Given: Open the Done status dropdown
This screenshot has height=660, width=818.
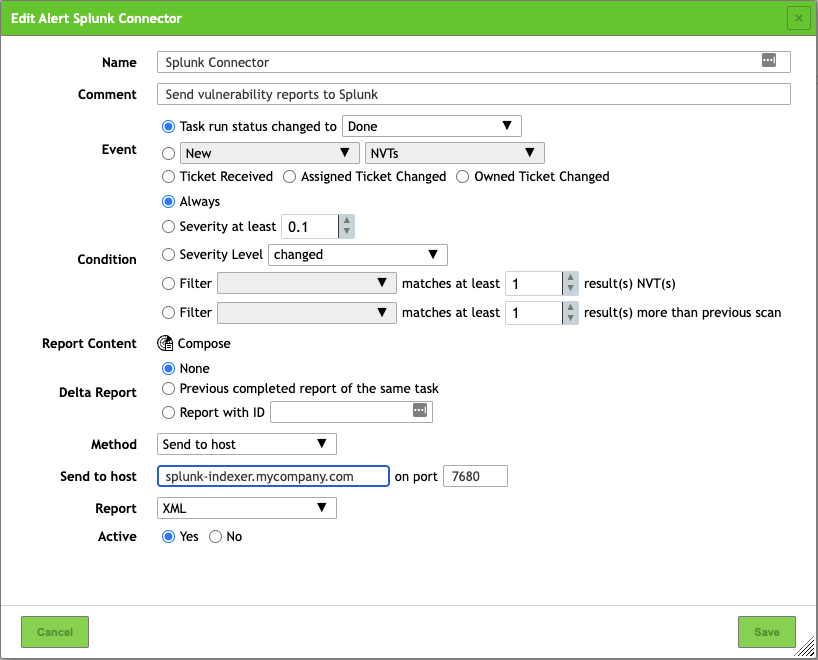Looking at the screenshot, I should coord(431,126).
